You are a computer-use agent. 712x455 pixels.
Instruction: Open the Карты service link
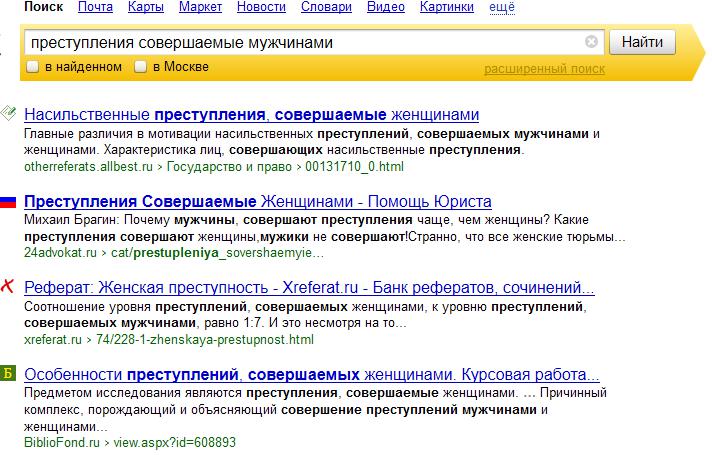point(146,7)
